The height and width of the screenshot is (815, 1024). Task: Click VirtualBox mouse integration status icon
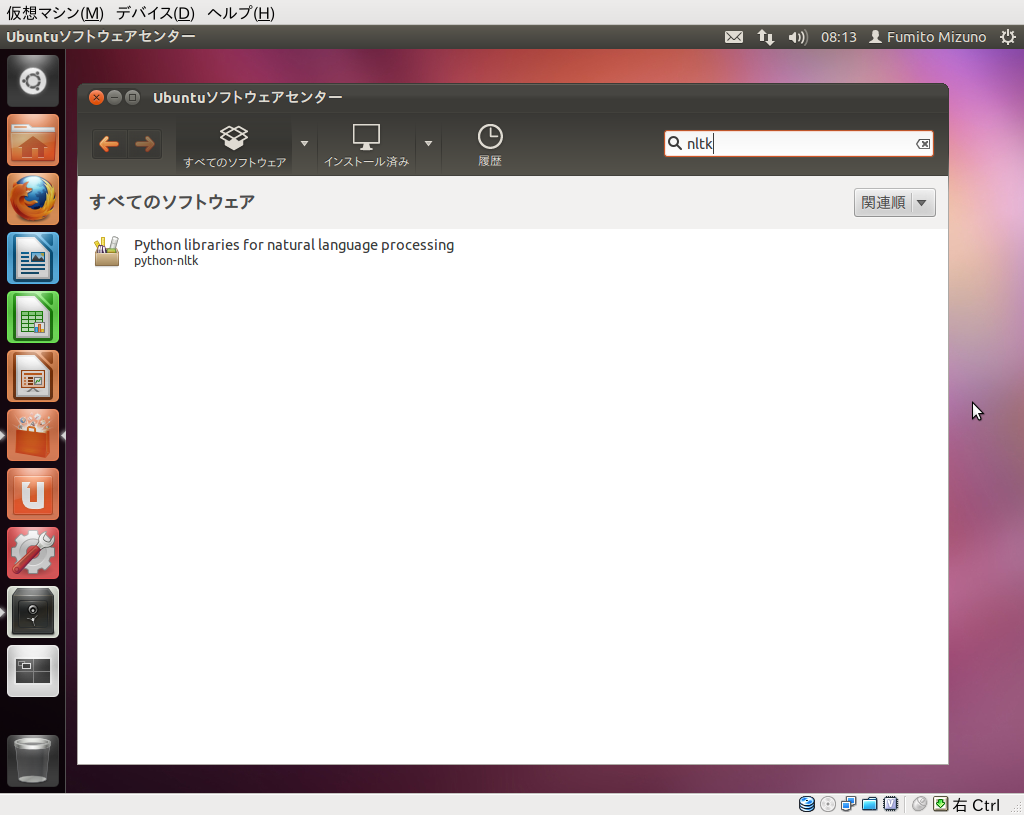click(920, 804)
